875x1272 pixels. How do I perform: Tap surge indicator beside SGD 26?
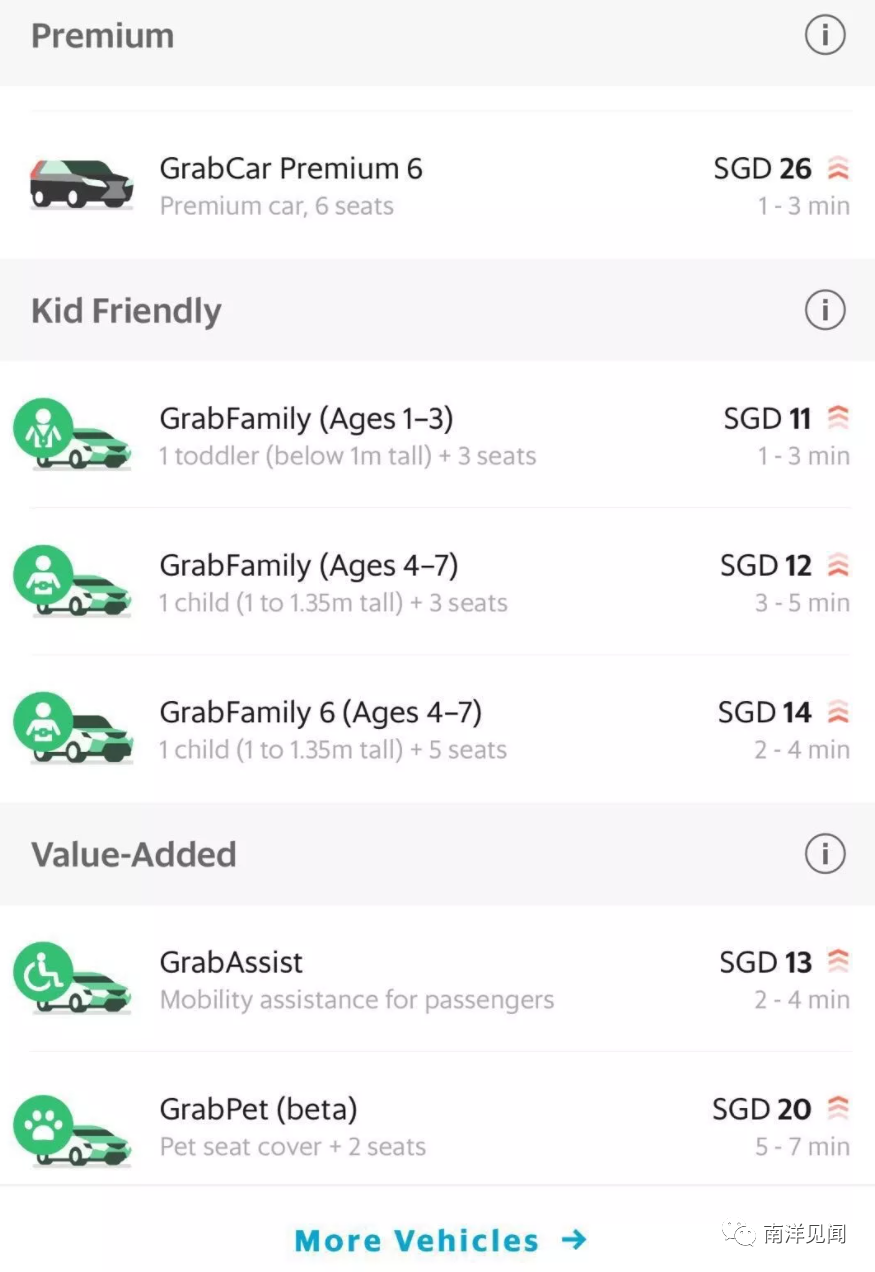(838, 169)
